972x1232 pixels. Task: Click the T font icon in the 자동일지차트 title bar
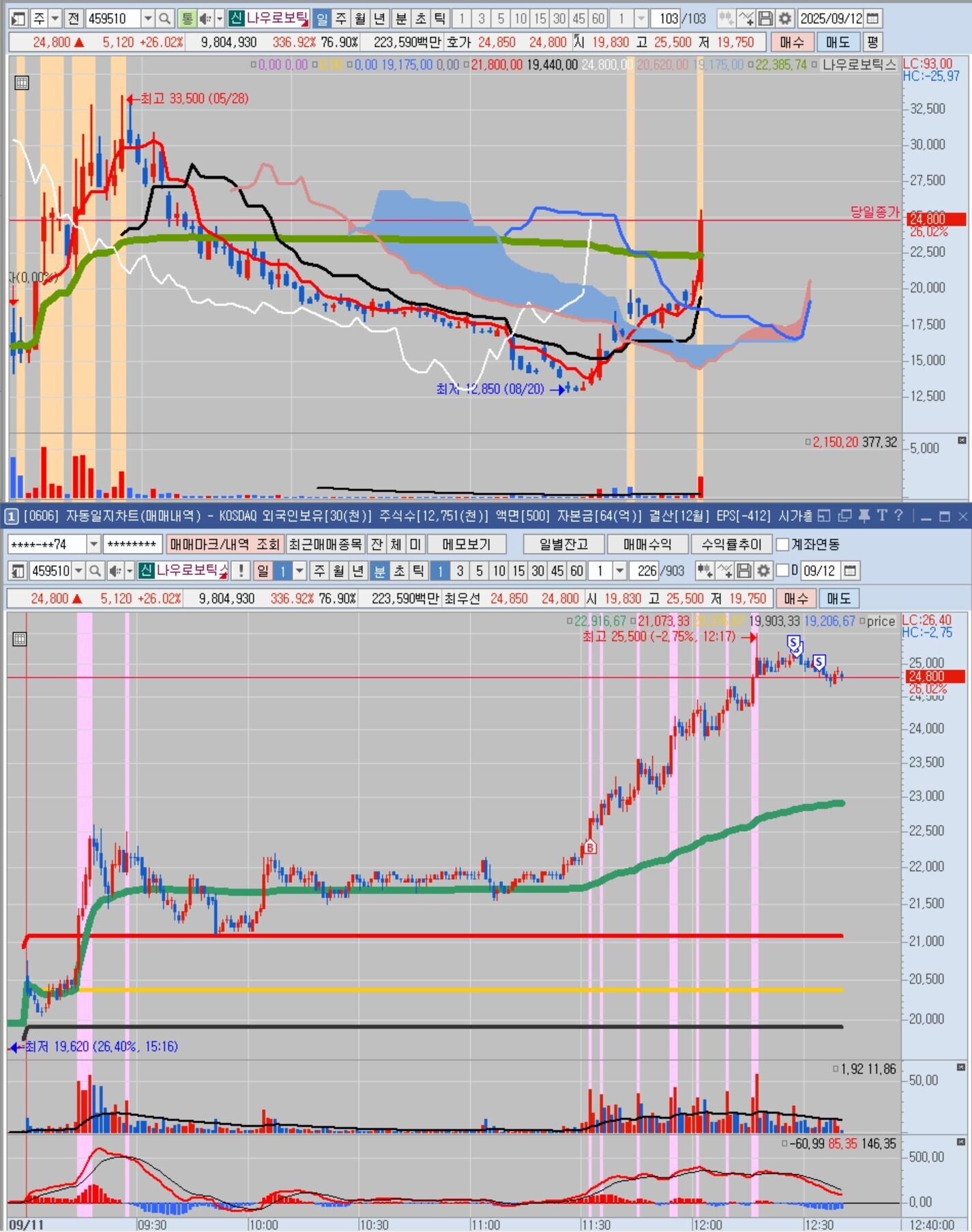[882, 516]
